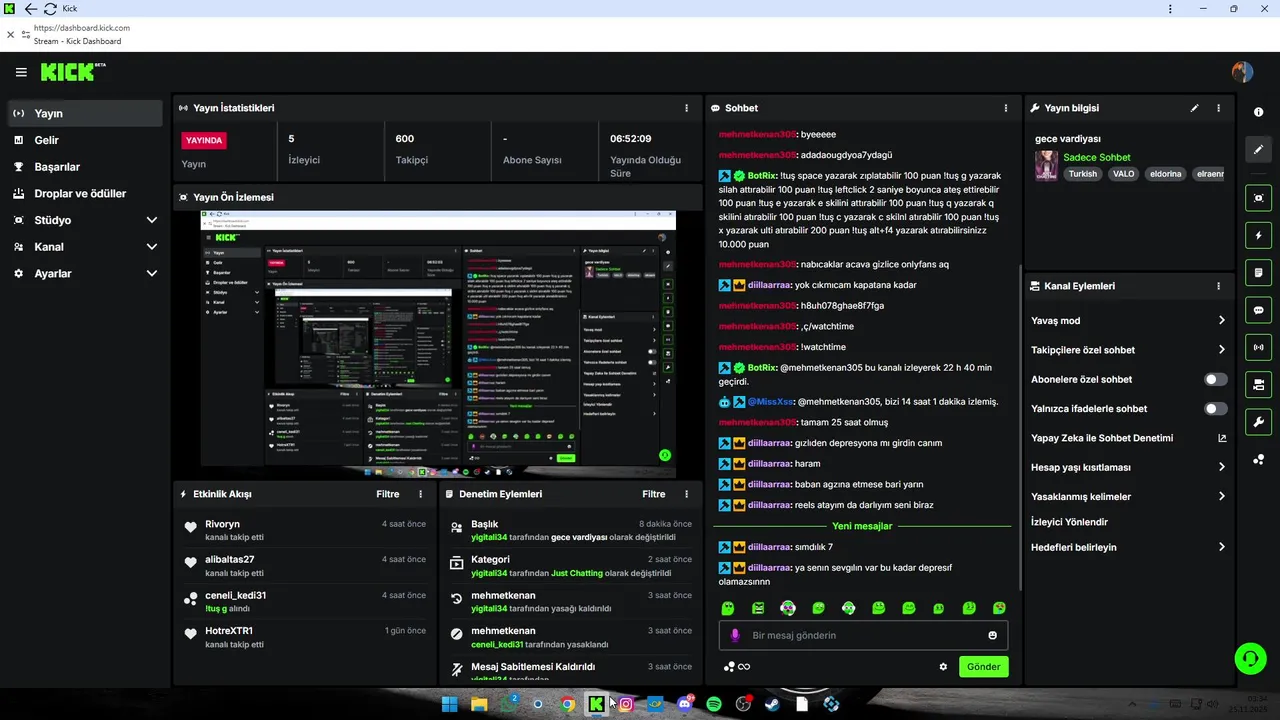This screenshot has height=720, width=1280.
Task: Click the purple microphone icon in message box
Action: [x=735, y=635]
